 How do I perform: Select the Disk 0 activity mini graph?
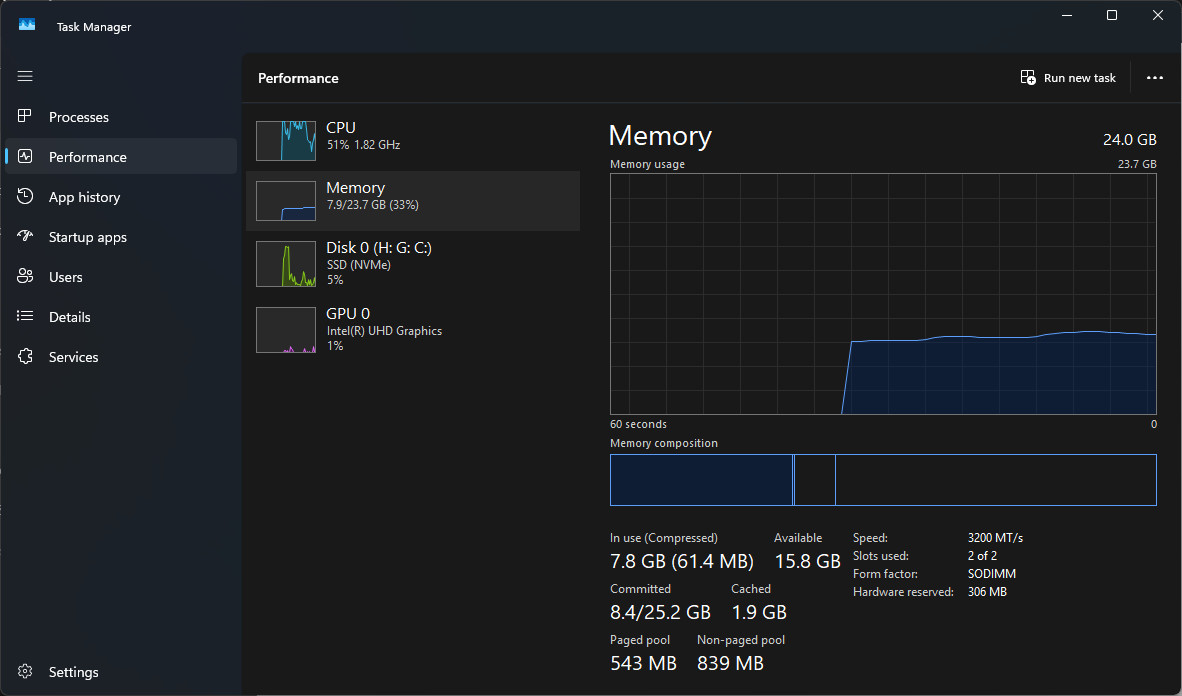[x=286, y=264]
